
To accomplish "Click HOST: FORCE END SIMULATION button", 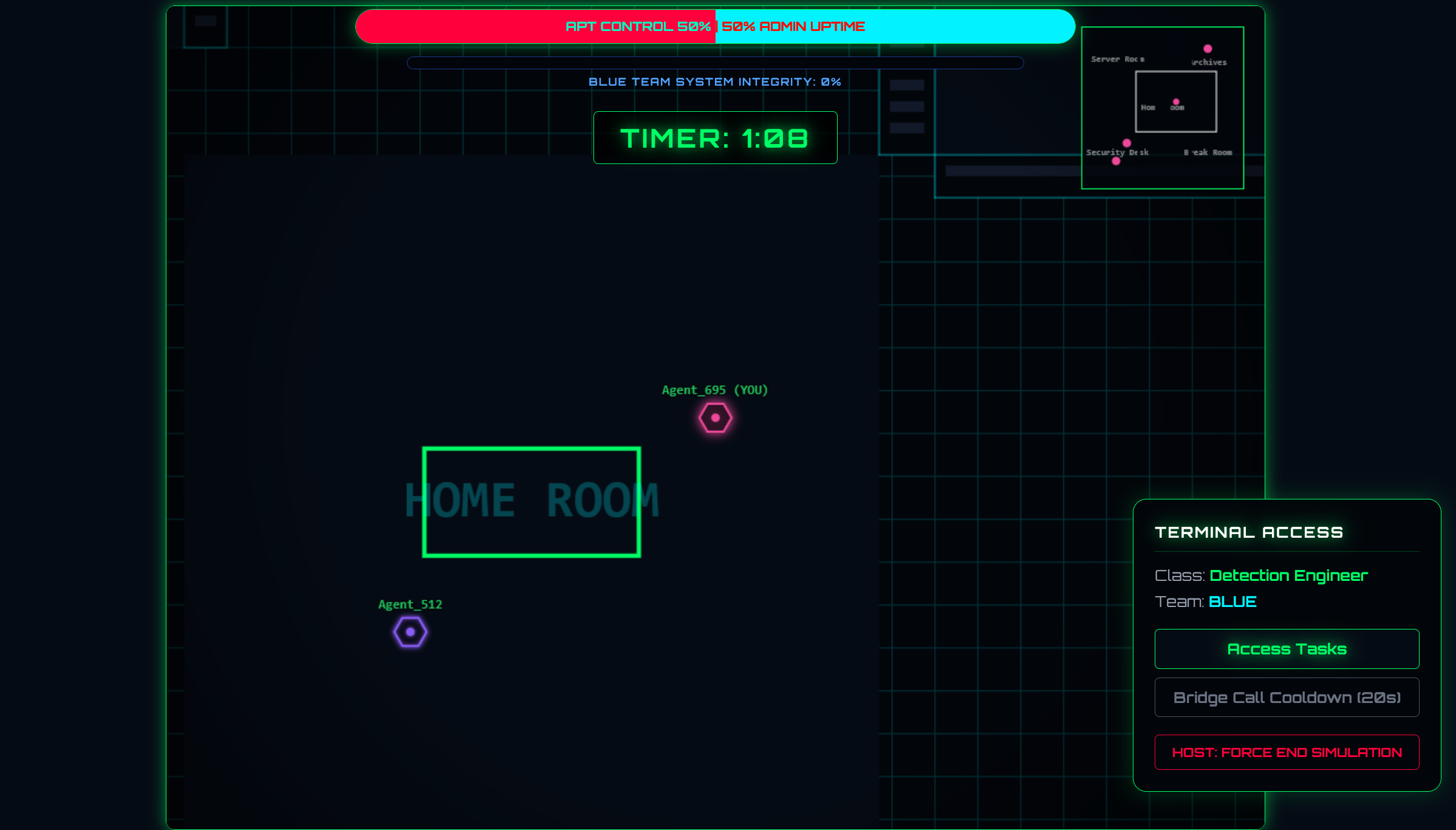I will [x=1287, y=752].
